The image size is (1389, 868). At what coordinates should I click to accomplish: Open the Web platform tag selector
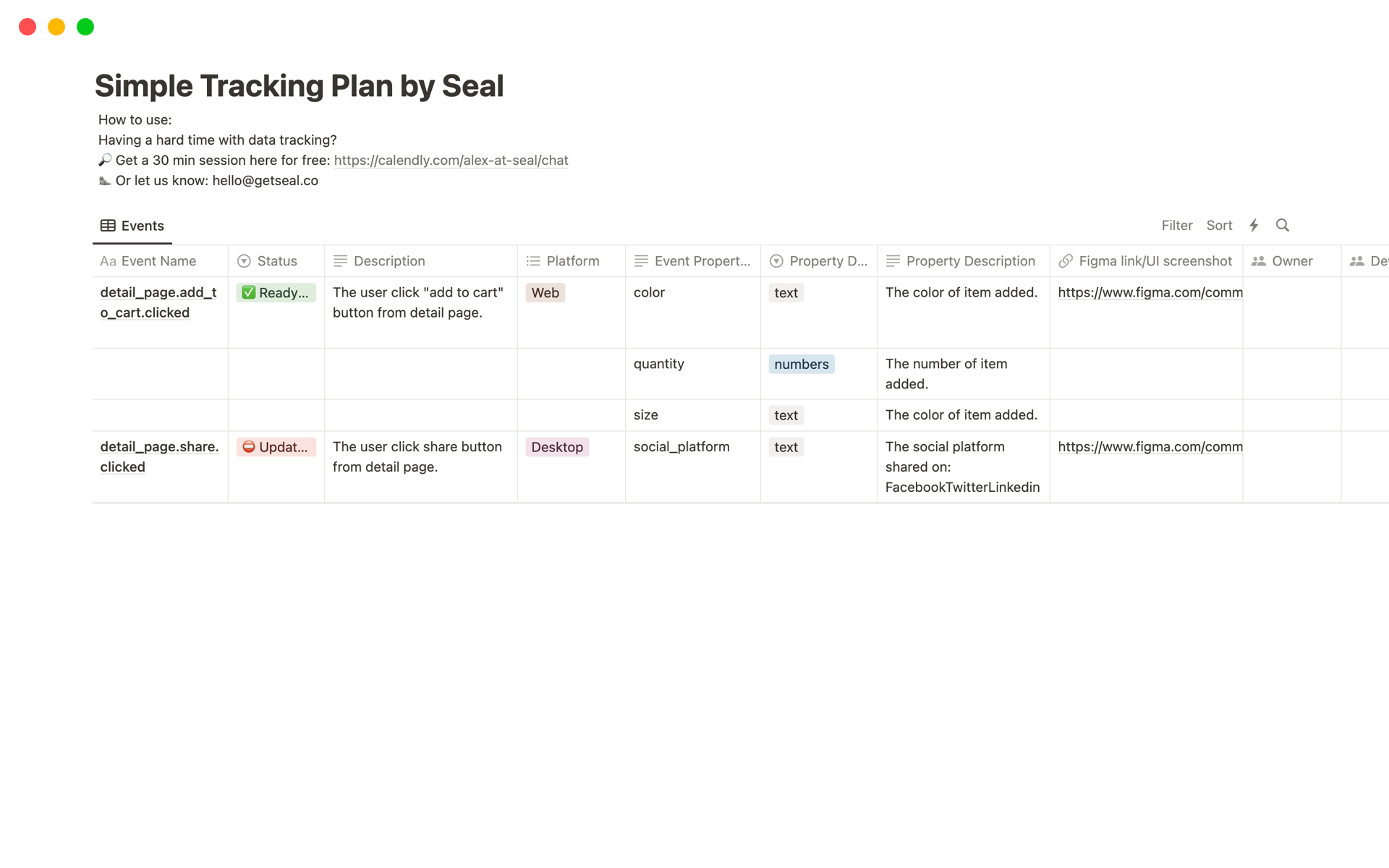coord(545,293)
